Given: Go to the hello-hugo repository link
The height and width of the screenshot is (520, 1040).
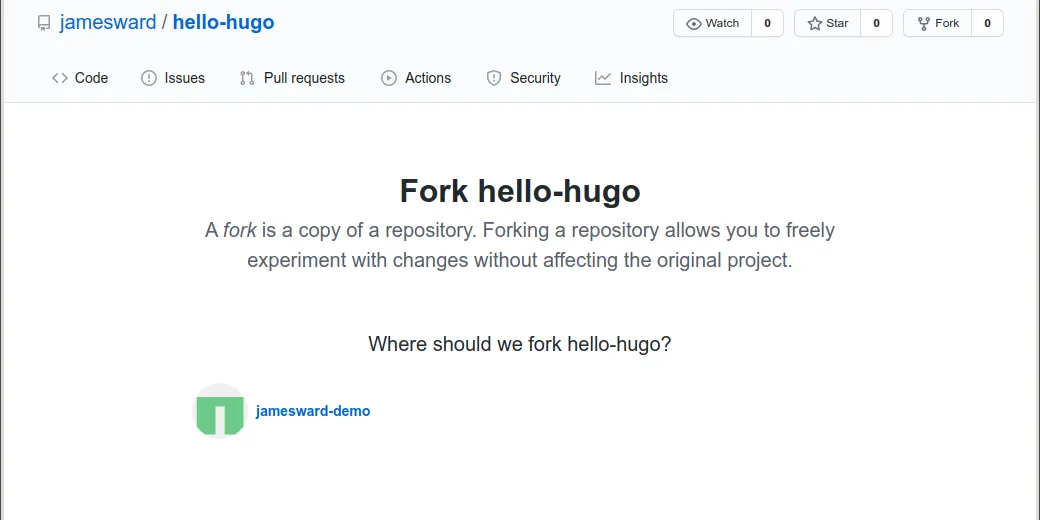Looking at the screenshot, I should pyautogui.click(x=224, y=23).
